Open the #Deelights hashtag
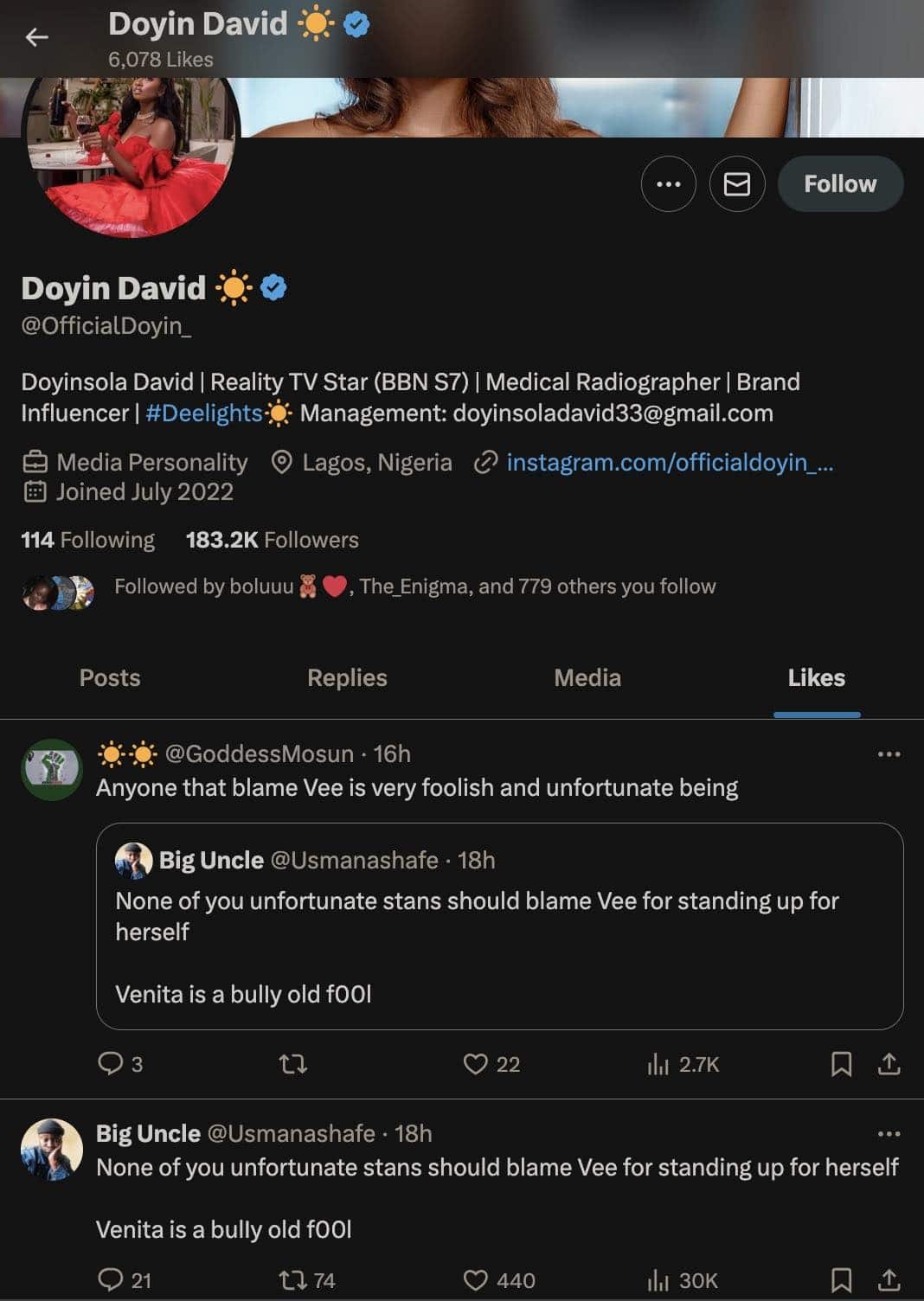Viewport: 924px width, 1301px height. [x=204, y=413]
